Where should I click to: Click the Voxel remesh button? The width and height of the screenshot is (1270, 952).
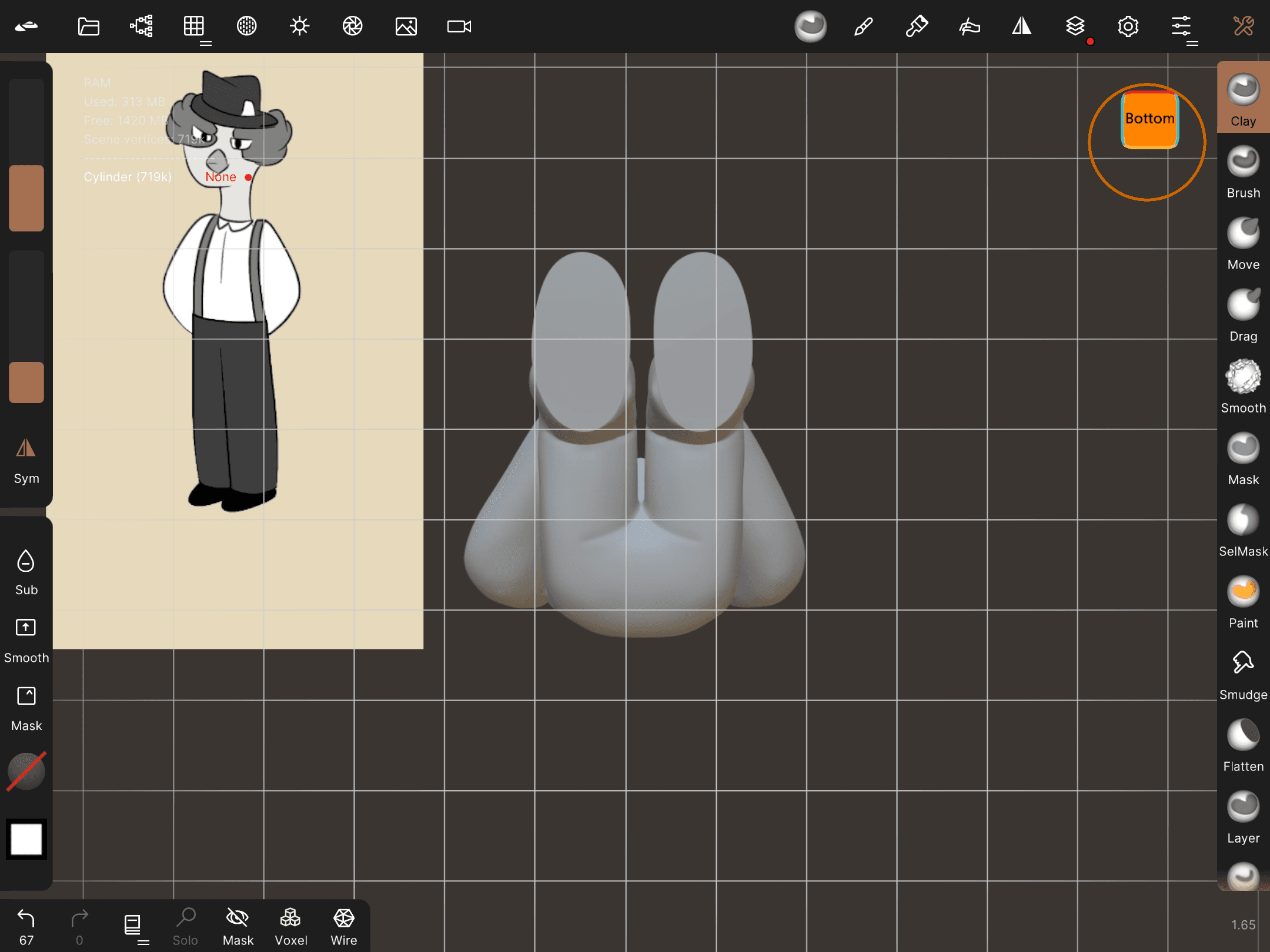[290, 927]
